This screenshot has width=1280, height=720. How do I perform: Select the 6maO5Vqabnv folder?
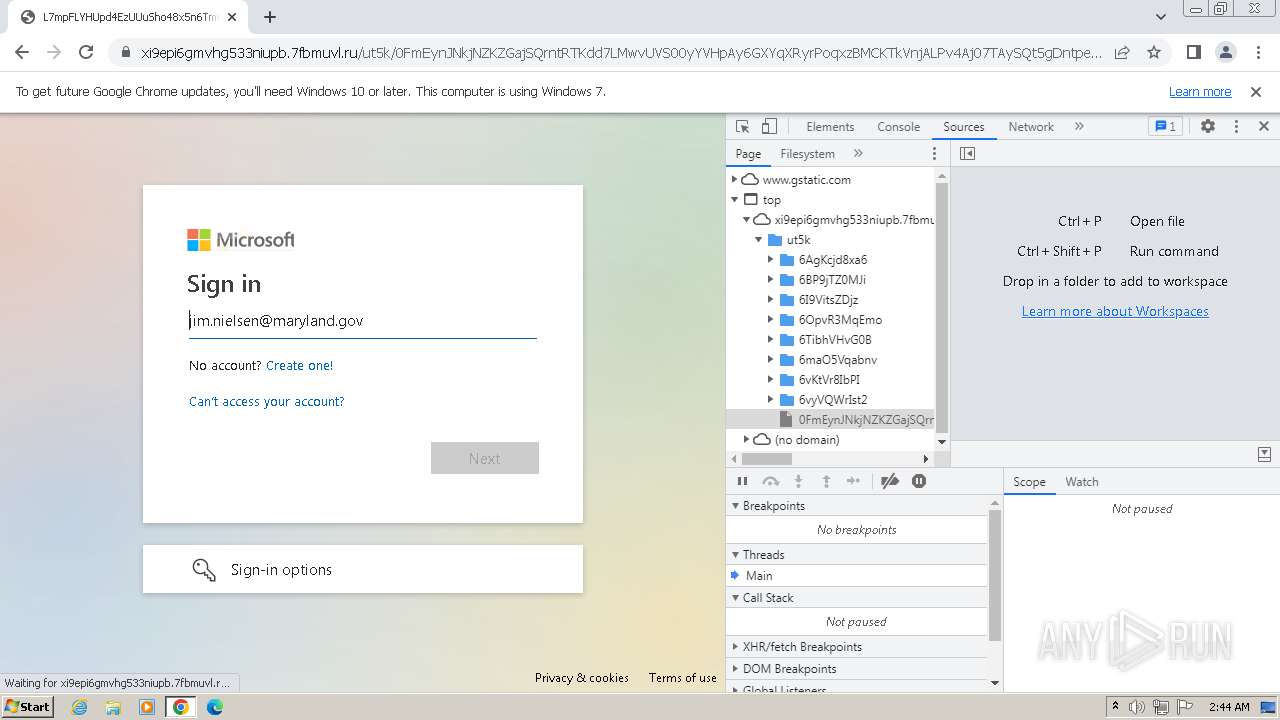click(x=837, y=360)
